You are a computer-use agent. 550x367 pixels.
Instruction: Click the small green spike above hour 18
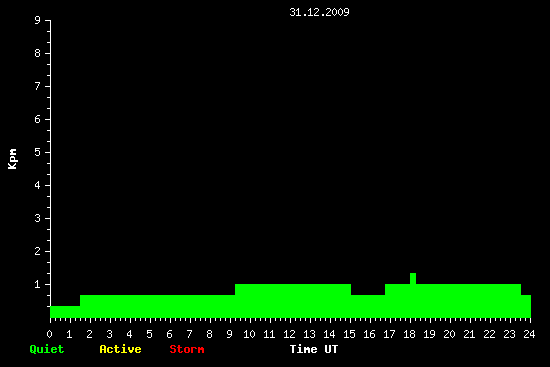(x=413, y=279)
